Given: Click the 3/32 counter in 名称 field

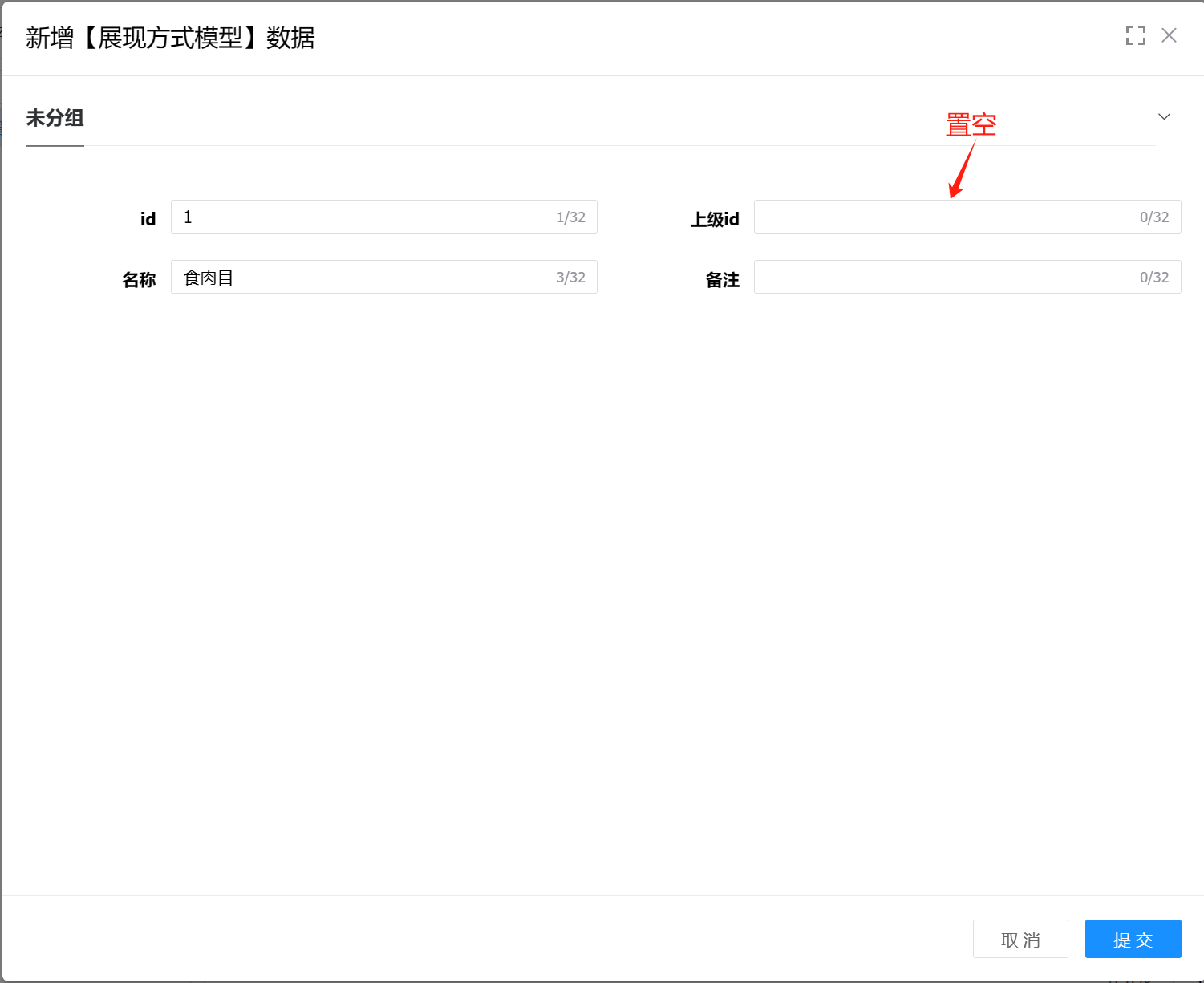Looking at the screenshot, I should tap(571, 278).
